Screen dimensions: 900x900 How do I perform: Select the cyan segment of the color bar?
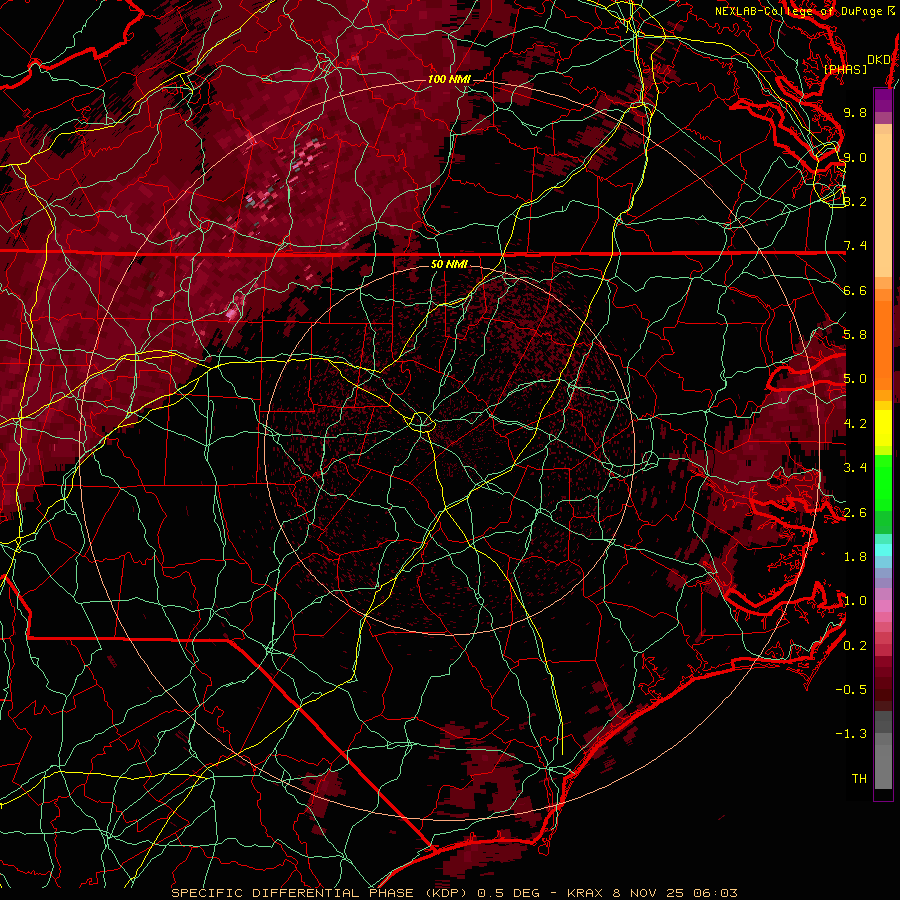pyautogui.click(x=884, y=550)
